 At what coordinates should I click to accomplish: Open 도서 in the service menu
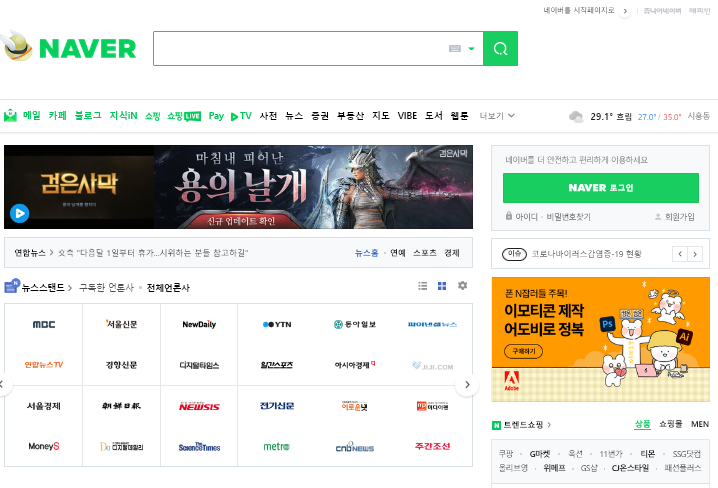click(x=434, y=116)
